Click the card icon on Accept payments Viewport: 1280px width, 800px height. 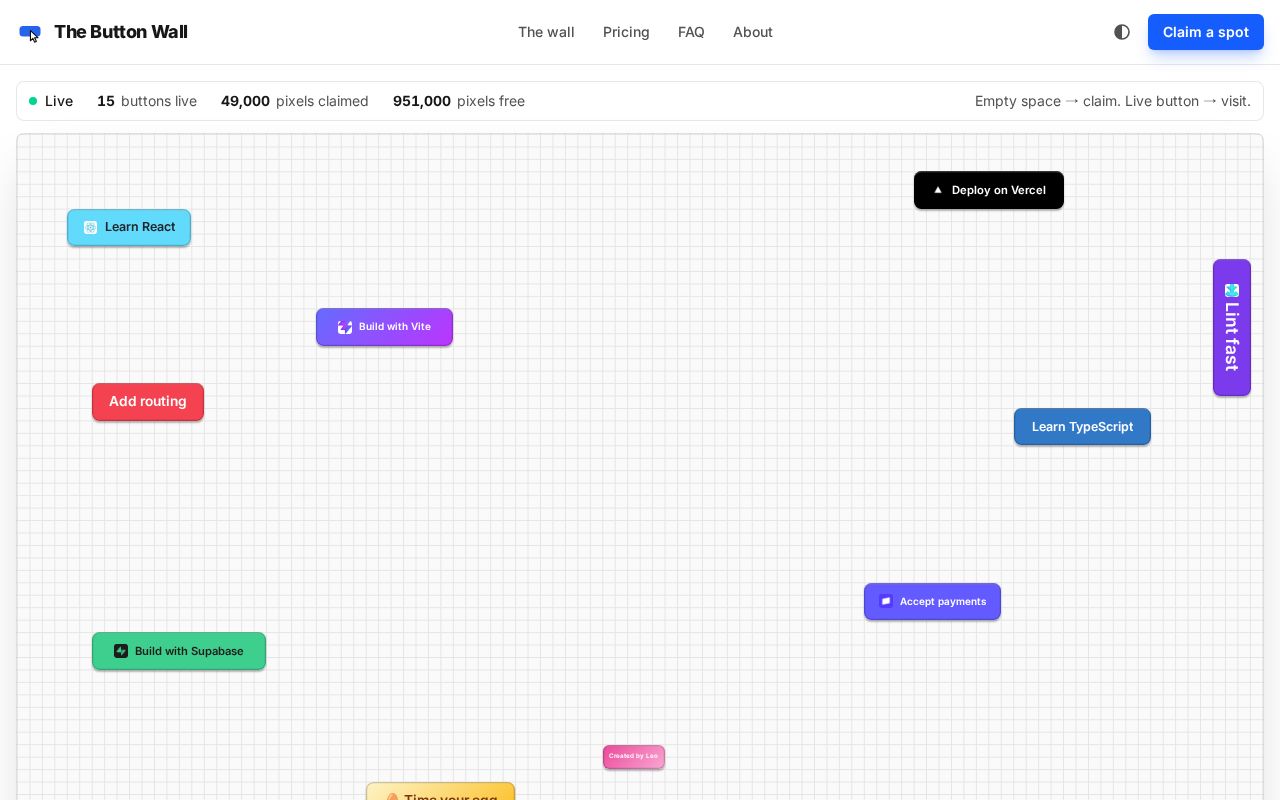(x=886, y=601)
